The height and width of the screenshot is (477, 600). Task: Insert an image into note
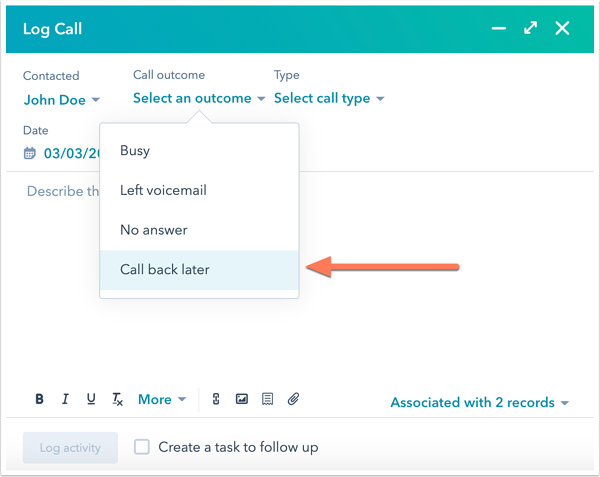coord(242,399)
